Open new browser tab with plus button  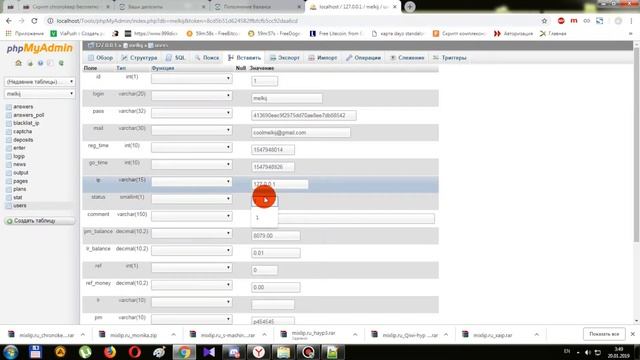pyautogui.click(x=410, y=7)
